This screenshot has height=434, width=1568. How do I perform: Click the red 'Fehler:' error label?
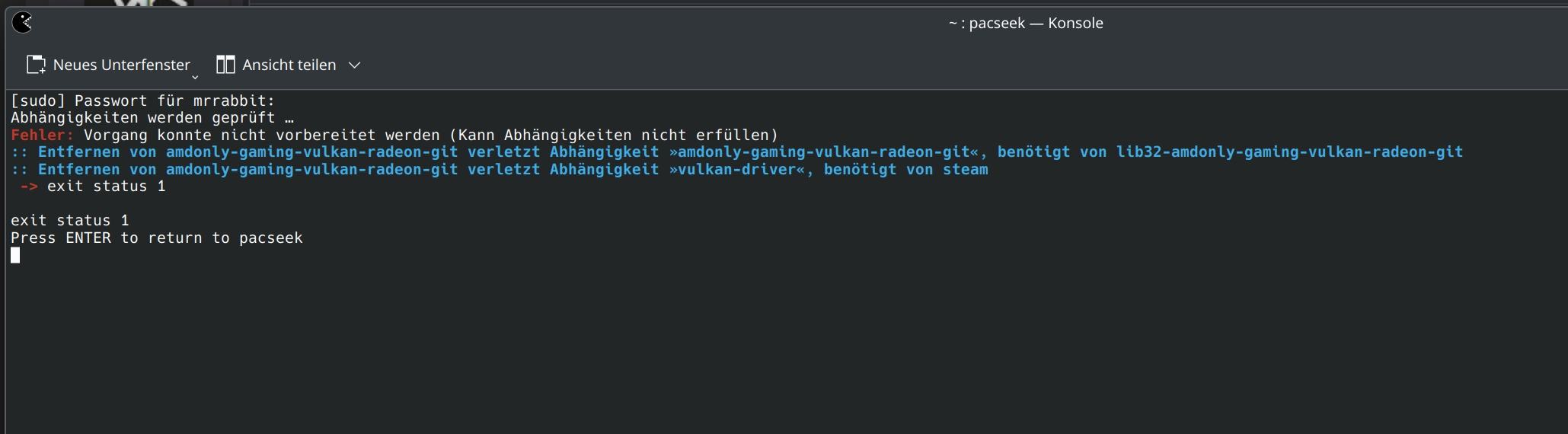coord(43,135)
